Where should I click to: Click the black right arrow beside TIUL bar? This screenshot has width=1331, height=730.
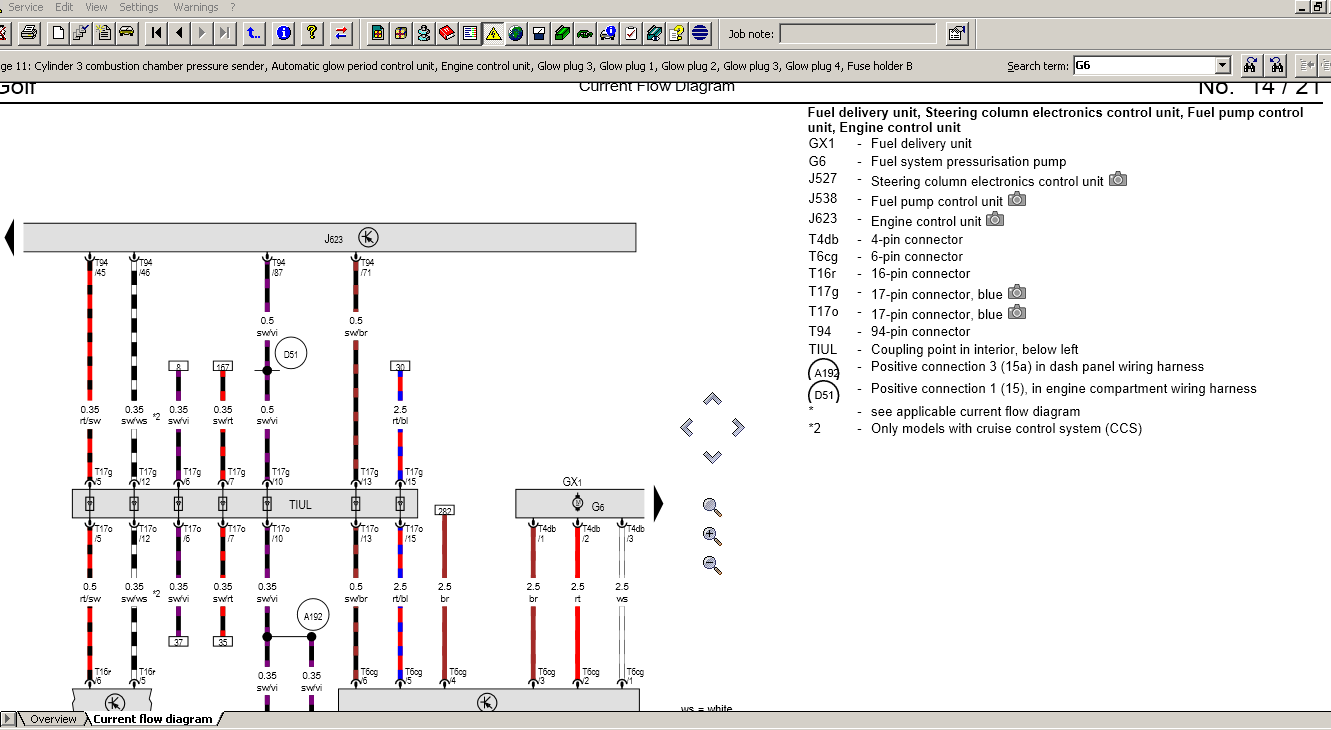(x=659, y=503)
